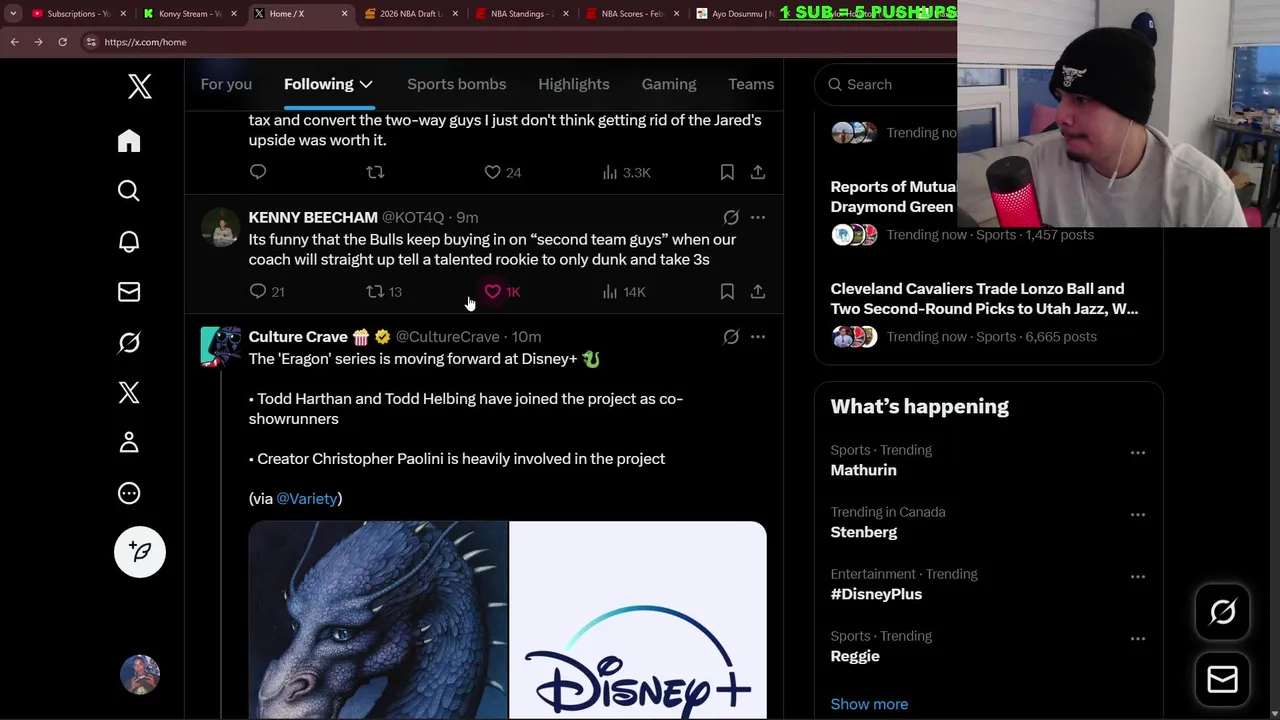Screen dimensions: 1280x720
Task: Bookmark the post with 3.3K views
Action: (727, 172)
